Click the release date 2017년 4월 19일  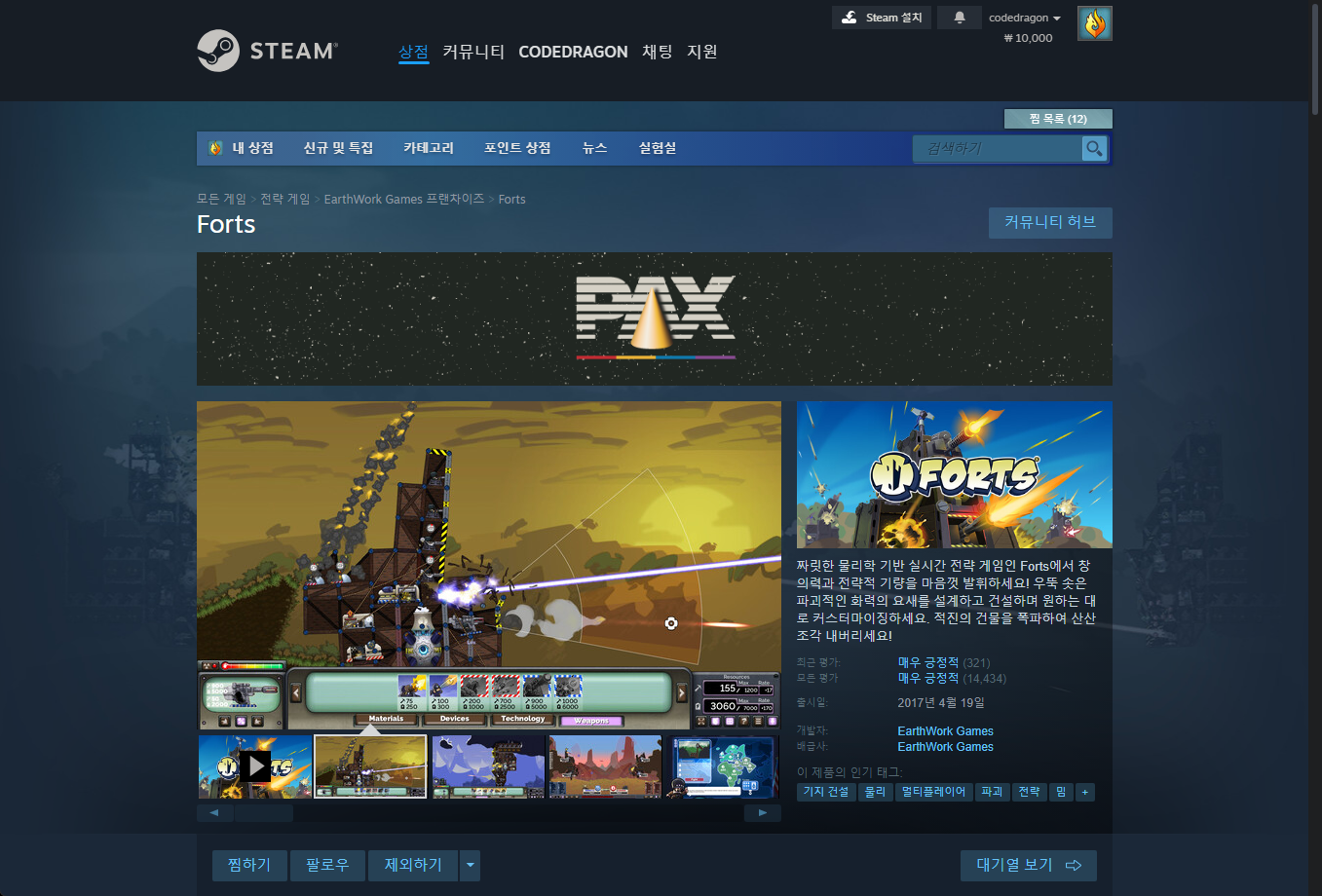pyautogui.click(x=941, y=702)
